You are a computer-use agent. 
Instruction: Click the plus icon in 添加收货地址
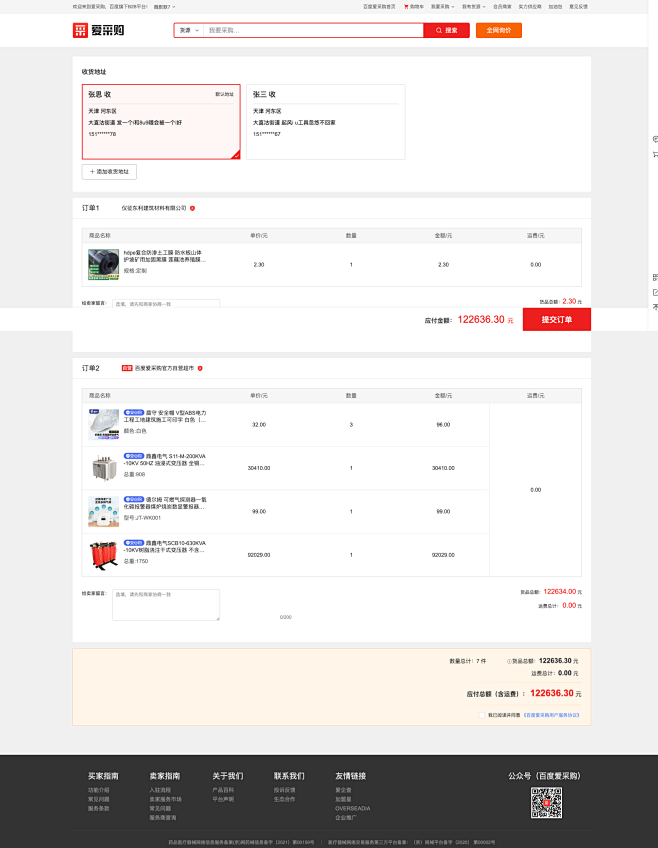(93, 172)
